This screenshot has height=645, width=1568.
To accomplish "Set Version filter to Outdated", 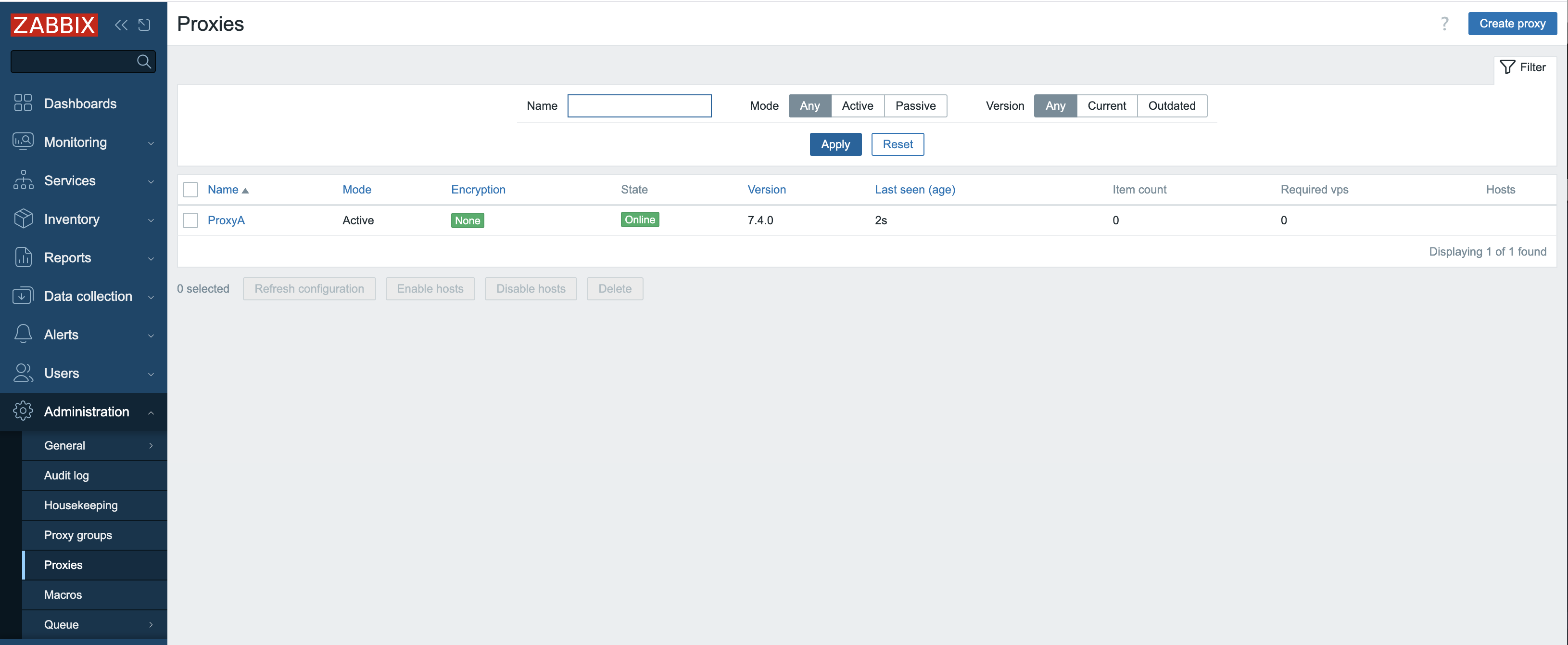I will (1171, 106).
